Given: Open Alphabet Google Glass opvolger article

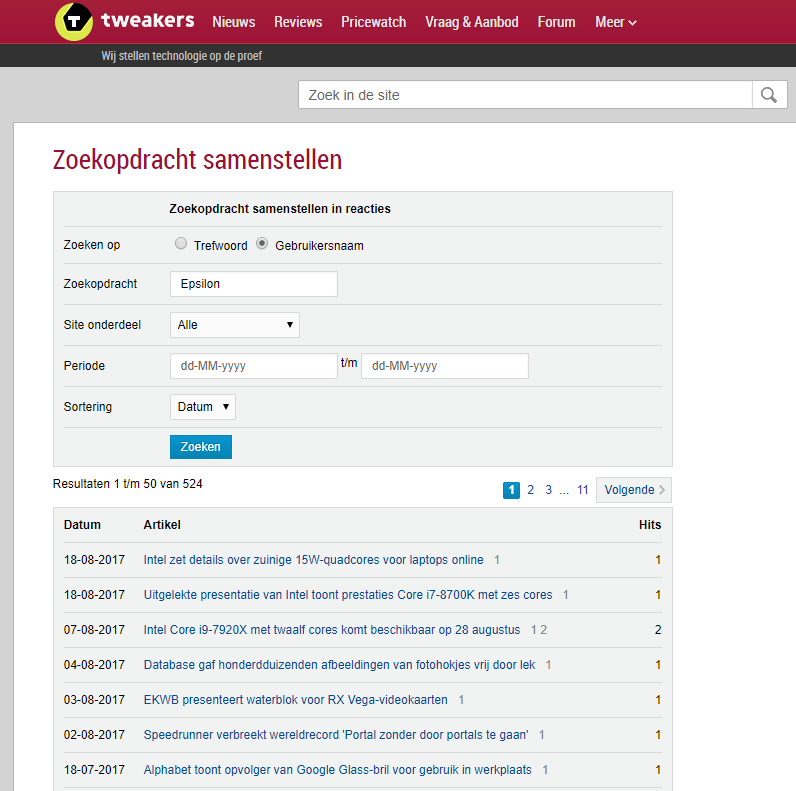Looking at the screenshot, I should click(x=338, y=770).
